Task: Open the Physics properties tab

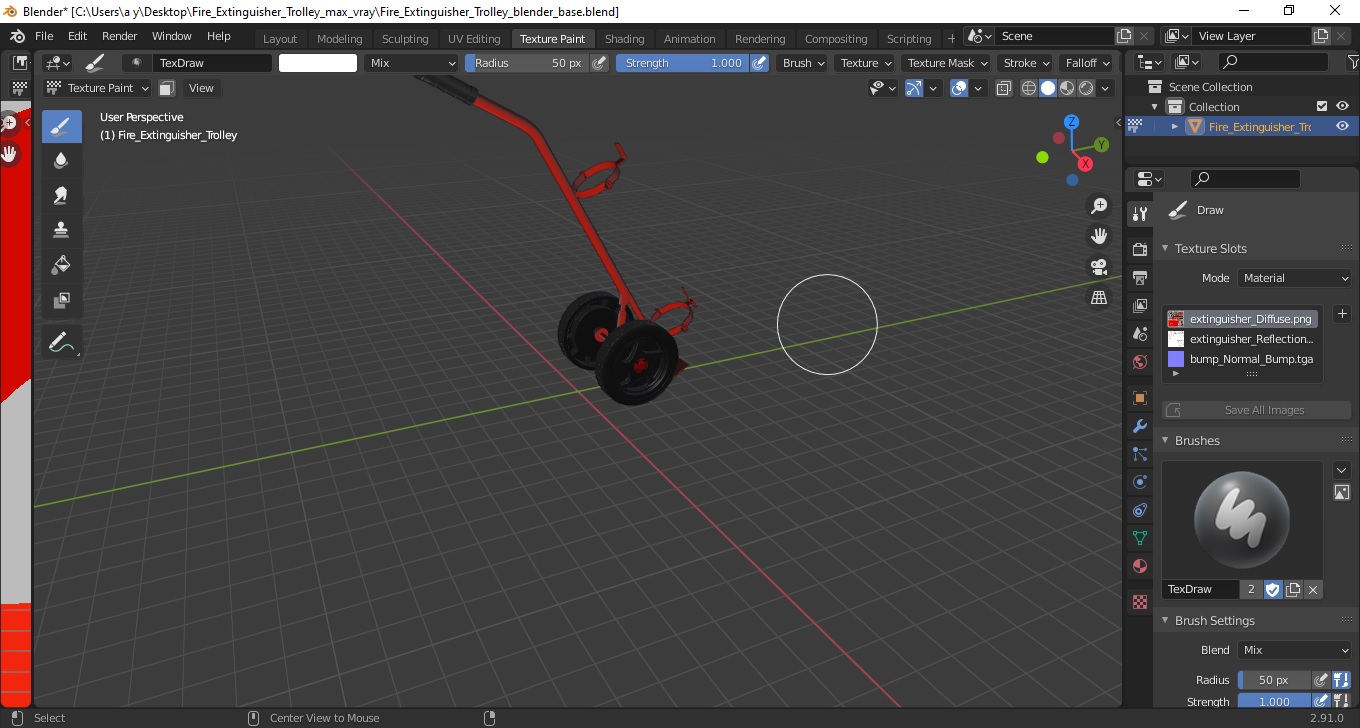Action: pyautogui.click(x=1139, y=482)
